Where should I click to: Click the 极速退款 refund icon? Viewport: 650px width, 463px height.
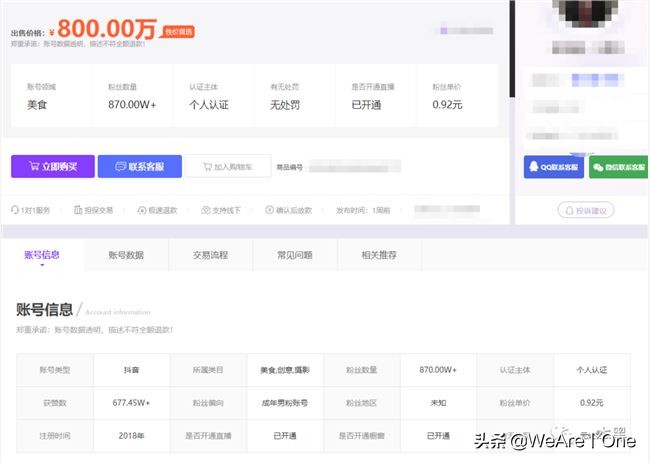[142, 210]
